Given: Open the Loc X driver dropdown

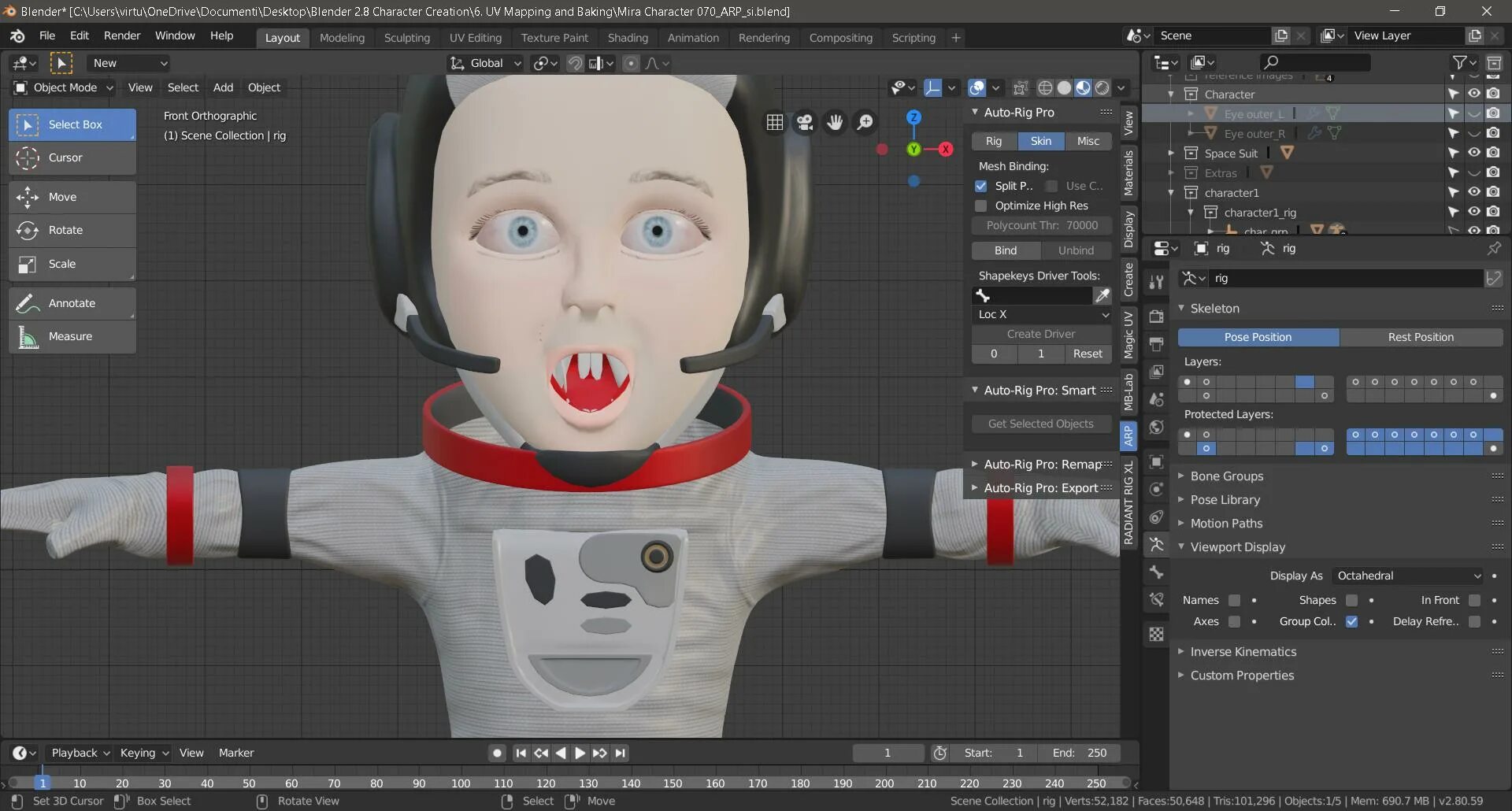Looking at the screenshot, I should 1042,314.
